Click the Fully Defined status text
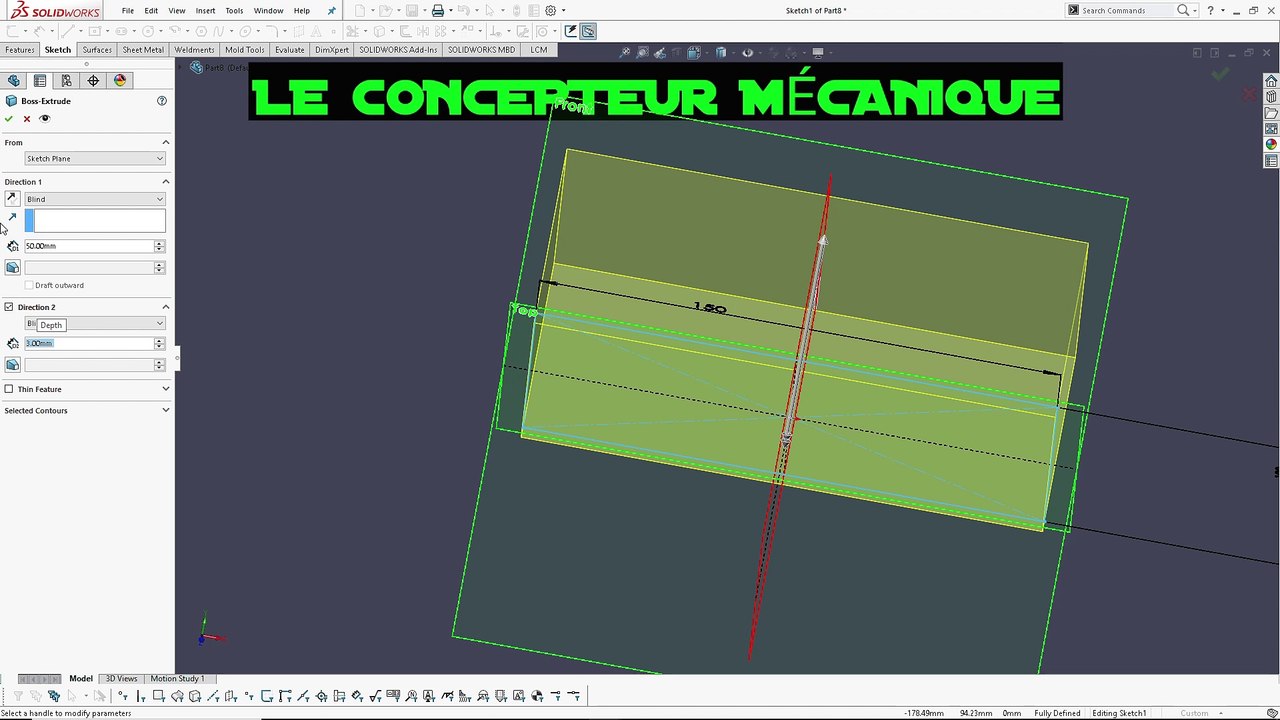Viewport: 1280px width, 720px height. [1057, 713]
